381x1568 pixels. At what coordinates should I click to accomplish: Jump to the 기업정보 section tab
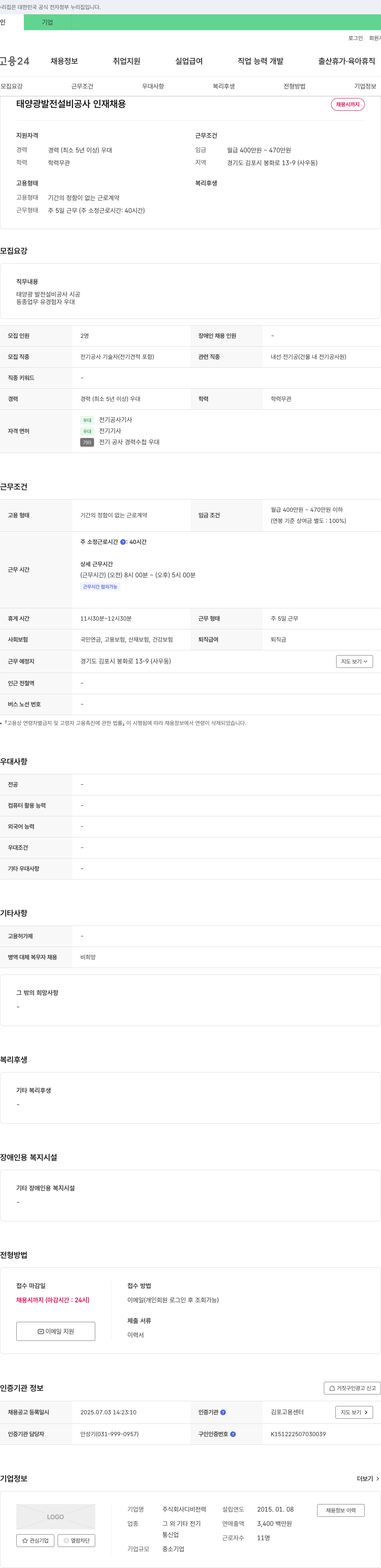[x=365, y=87]
